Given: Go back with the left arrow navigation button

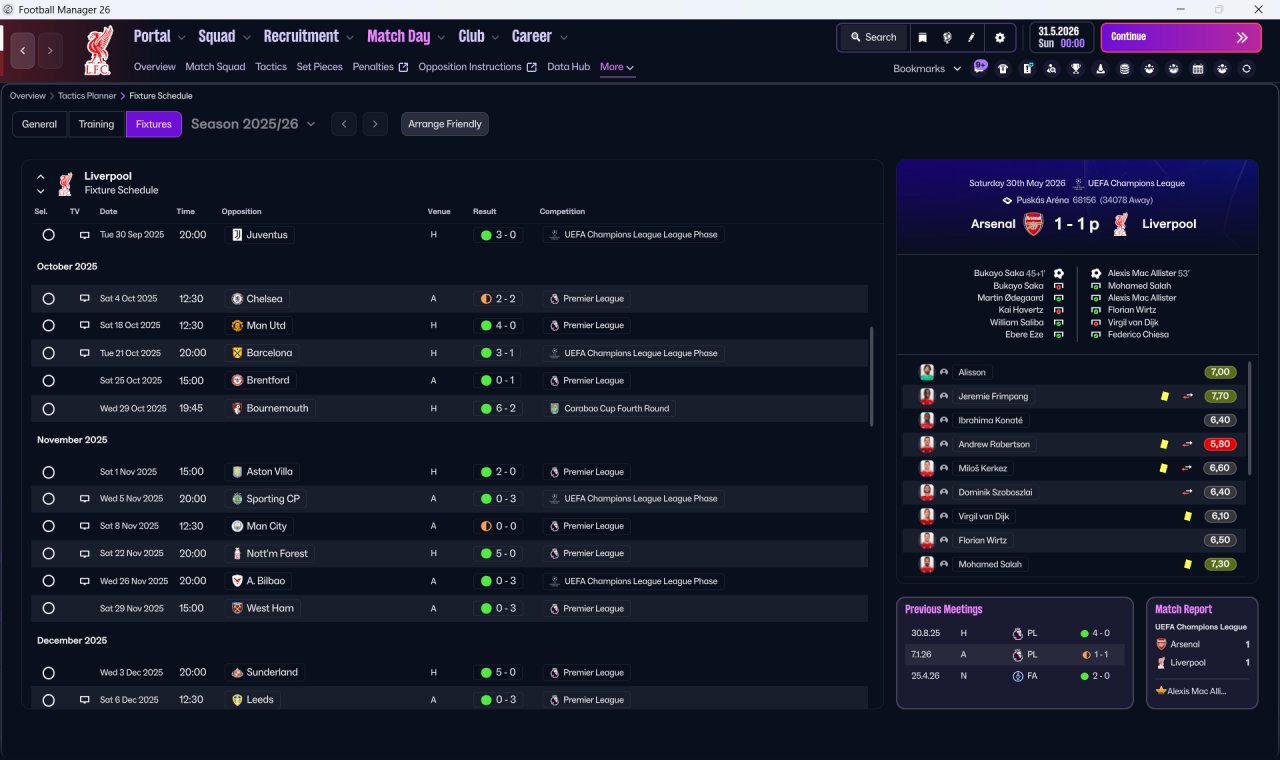Looking at the screenshot, I should tap(23, 50).
